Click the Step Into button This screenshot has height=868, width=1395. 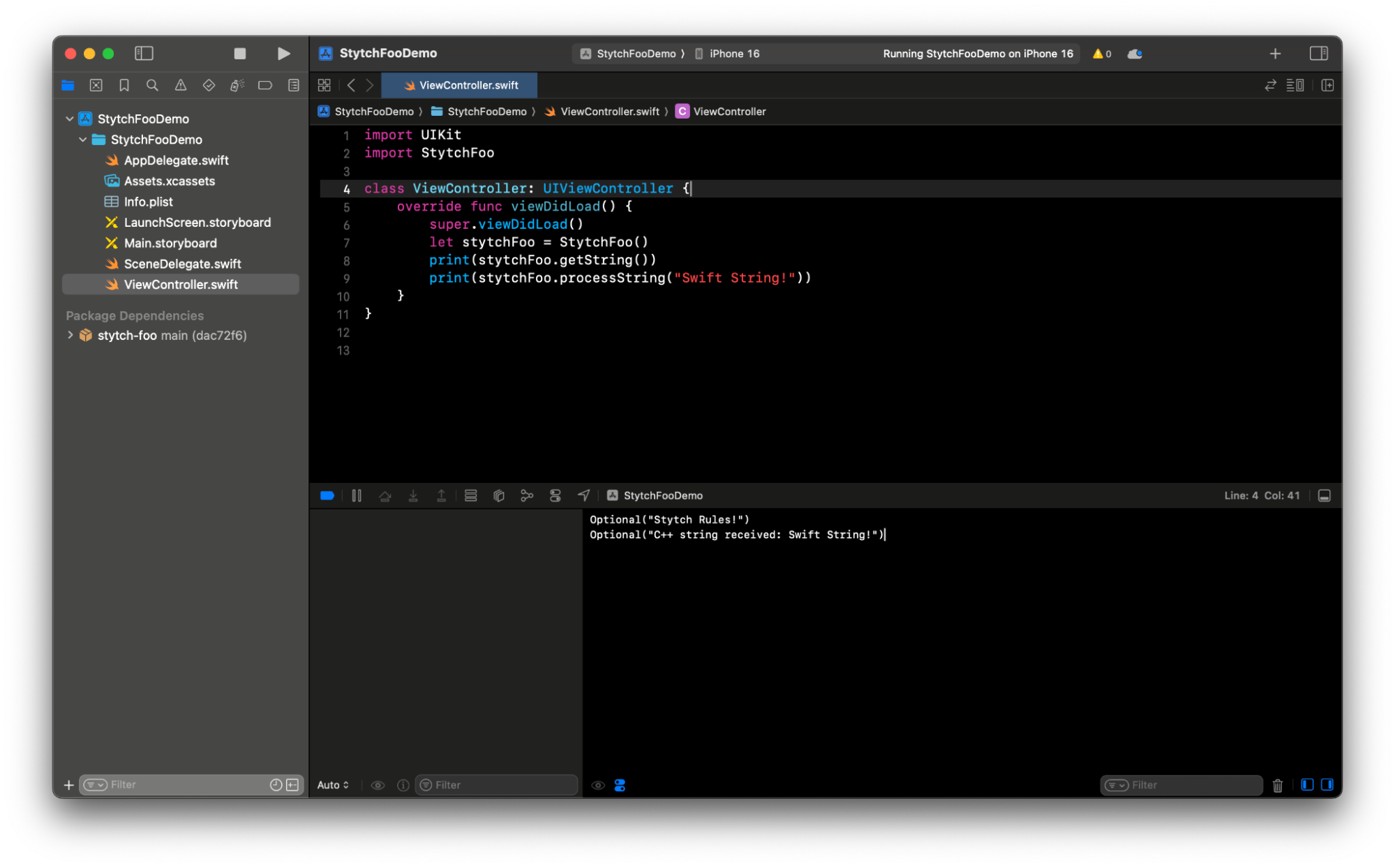(413, 495)
